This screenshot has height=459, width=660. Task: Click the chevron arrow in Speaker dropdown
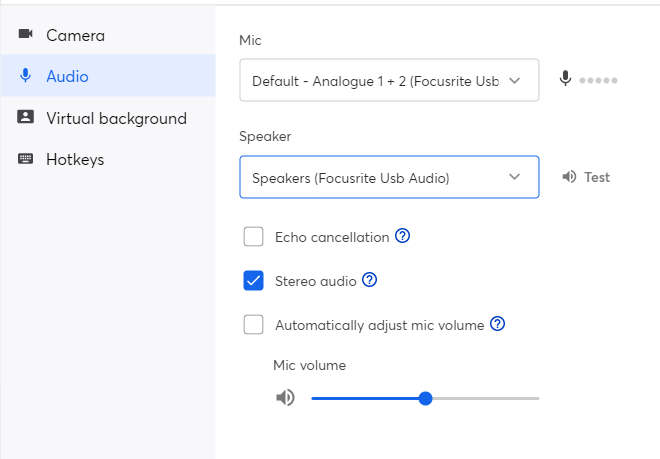click(514, 178)
